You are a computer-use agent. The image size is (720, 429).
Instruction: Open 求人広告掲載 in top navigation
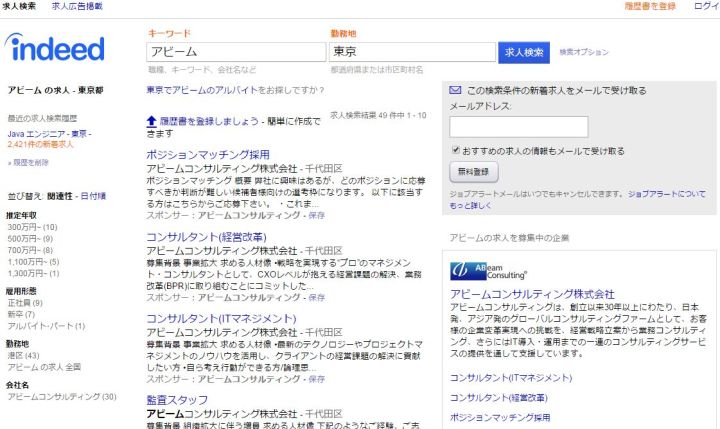[x=77, y=6]
